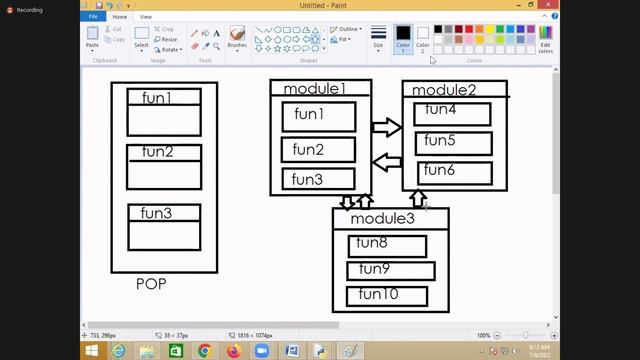The width and height of the screenshot is (640, 360).
Task: Collapse the ribbon with the chevron
Action: (x=544, y=16)
